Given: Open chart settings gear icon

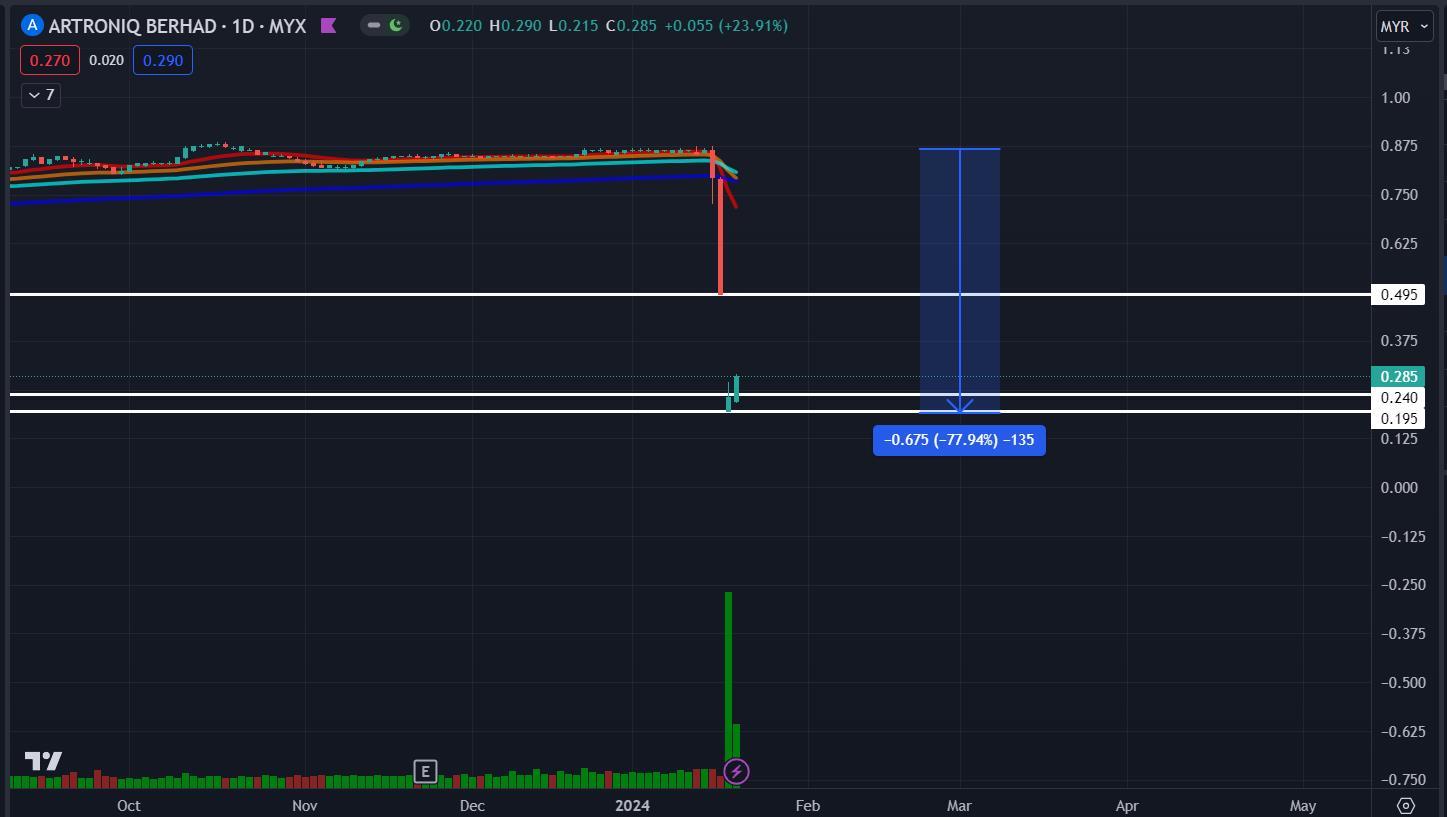Looking at the screenshot, I should pyautogui.click(x=1406, y=805).
